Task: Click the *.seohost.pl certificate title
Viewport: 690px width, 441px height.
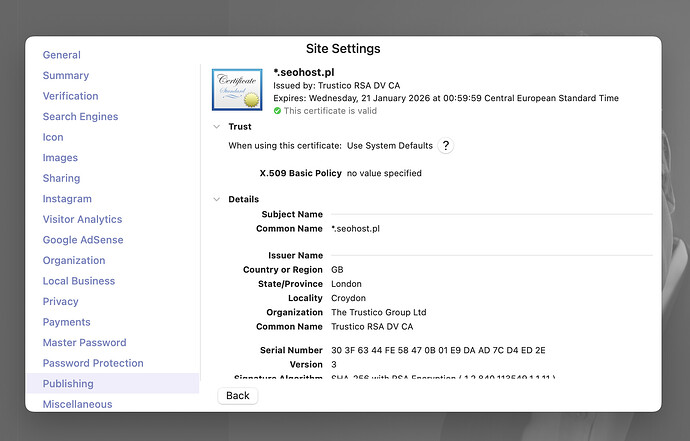Action: pos(304,72)
